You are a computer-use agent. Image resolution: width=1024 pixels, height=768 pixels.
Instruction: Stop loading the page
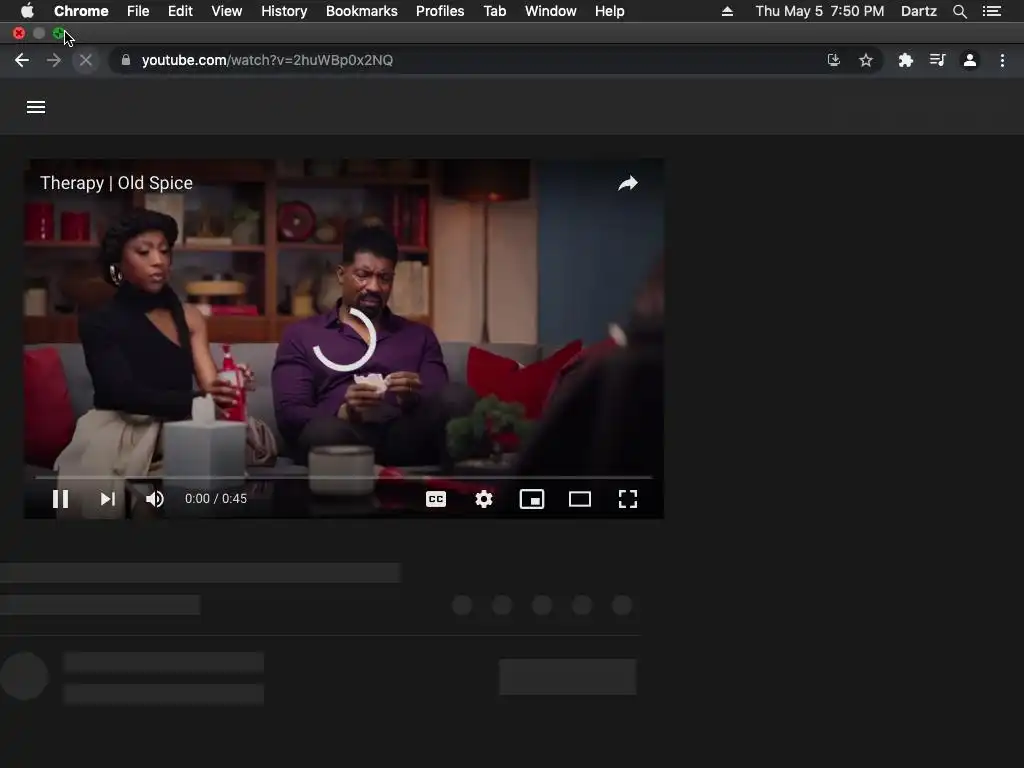[x=86, y=60]
